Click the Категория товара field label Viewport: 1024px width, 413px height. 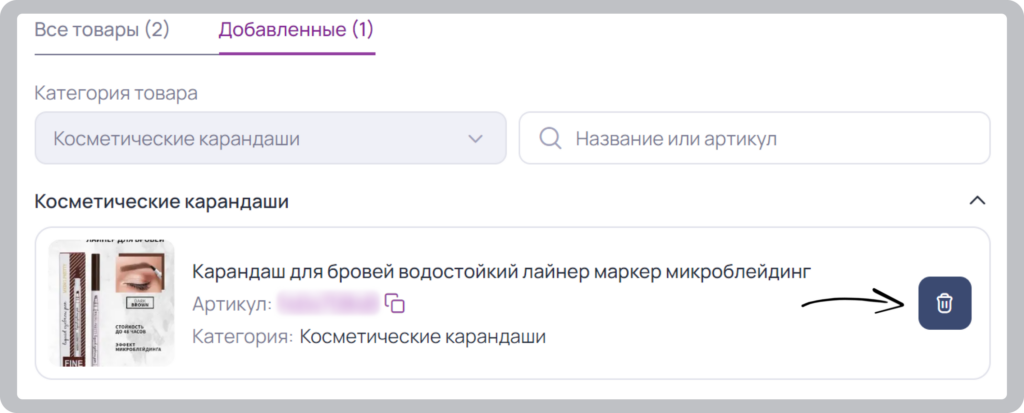116,93
